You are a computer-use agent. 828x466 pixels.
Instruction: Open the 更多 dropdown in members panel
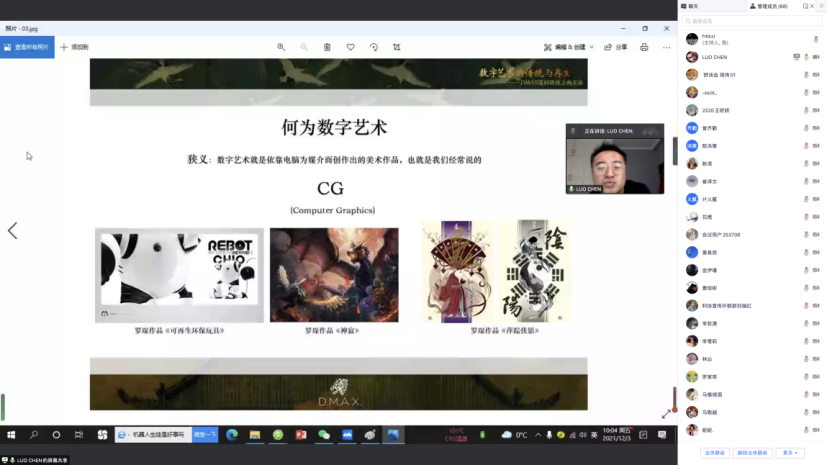791,453
